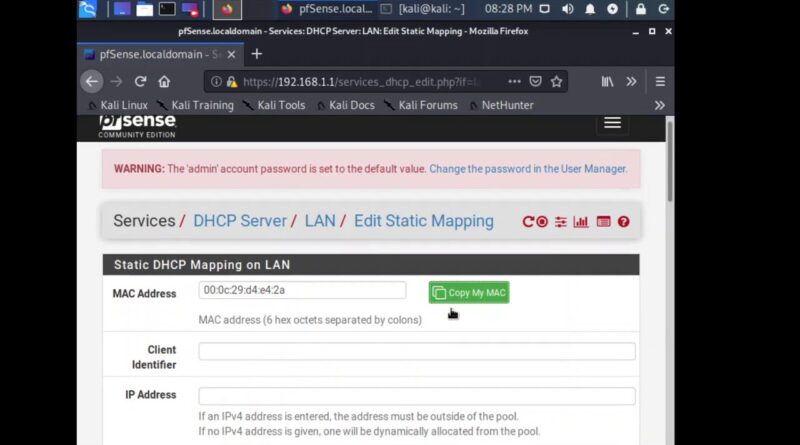
Task: Reload the page with refresh icon
Action: (140, 82)
